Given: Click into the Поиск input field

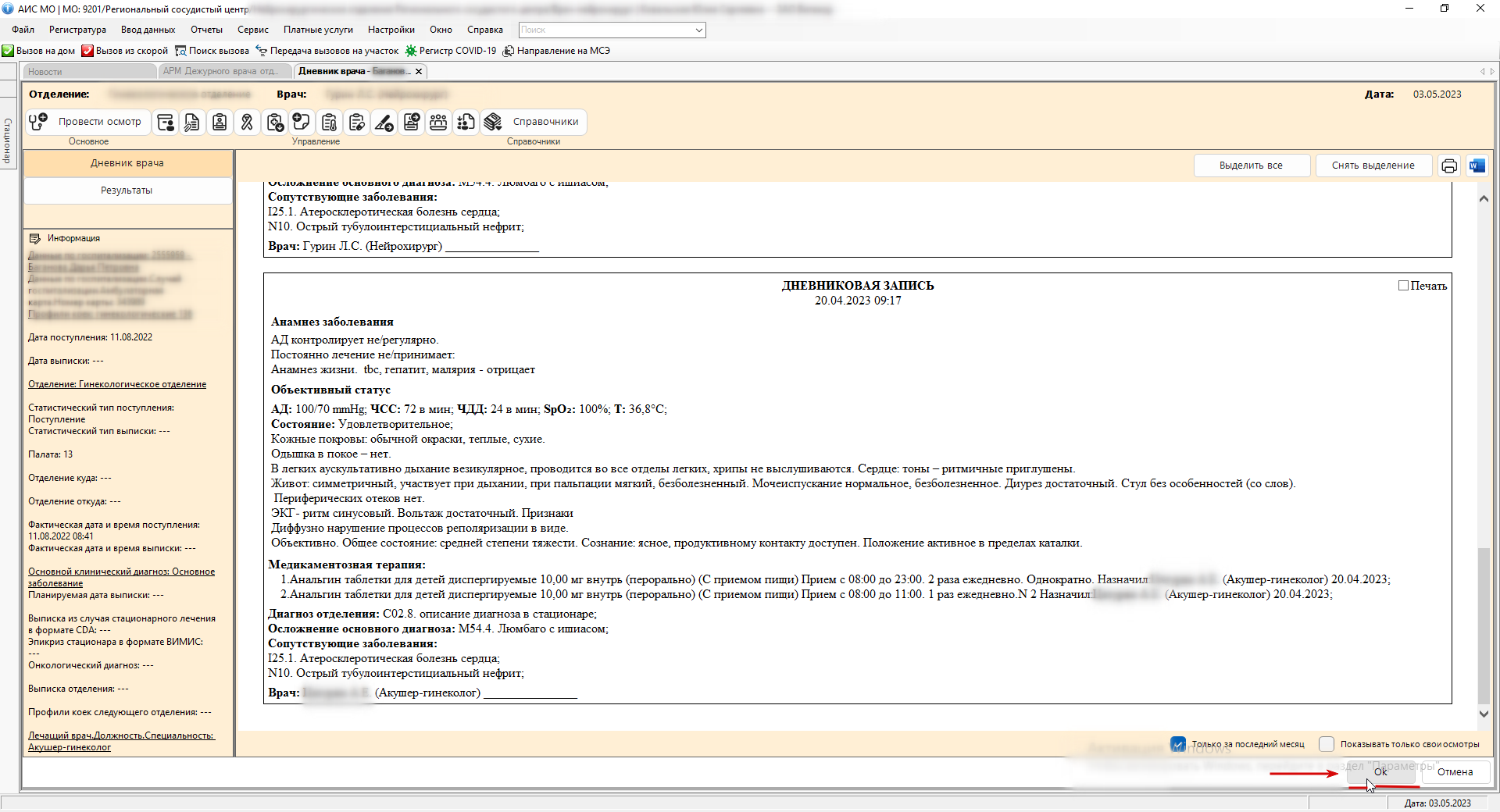Looking at the screenshot, I should point(605,30).
